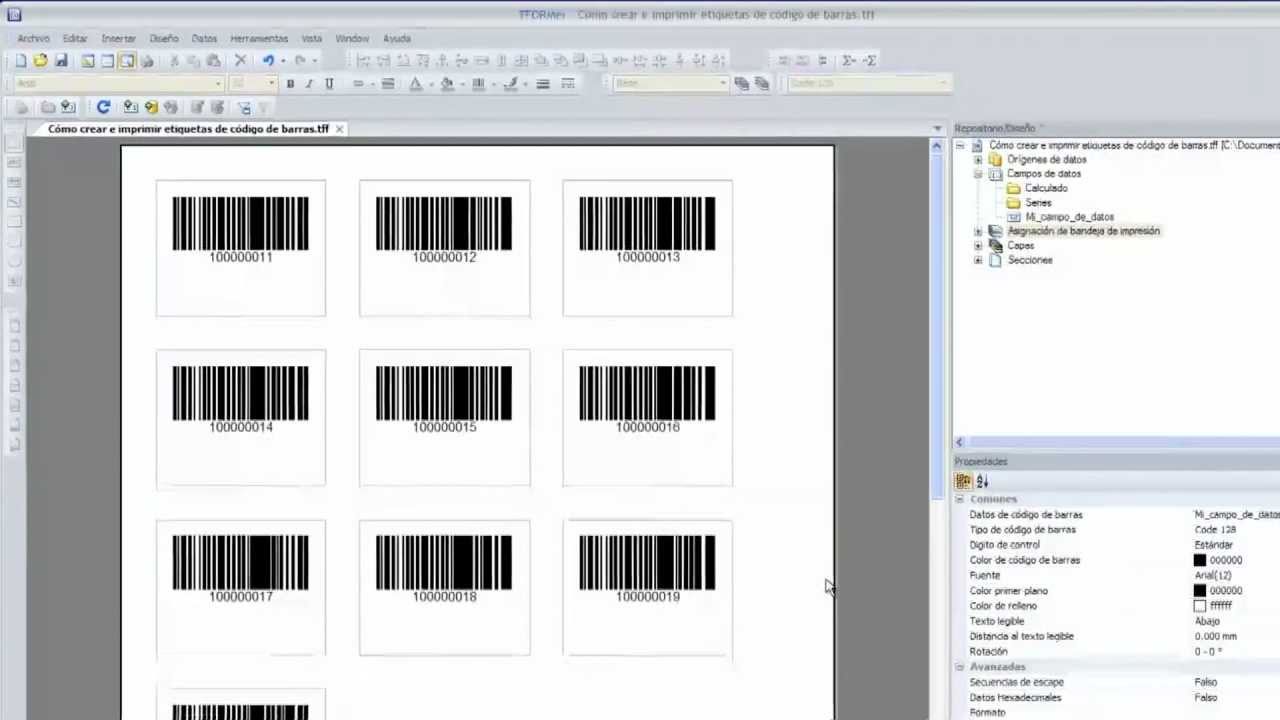Image resolution: width=1280 pixels, height=720 pixels.
Task: Select Mi_campo_de_datos in the tree
Action: pyautogui.click(x=1069, y=217)
